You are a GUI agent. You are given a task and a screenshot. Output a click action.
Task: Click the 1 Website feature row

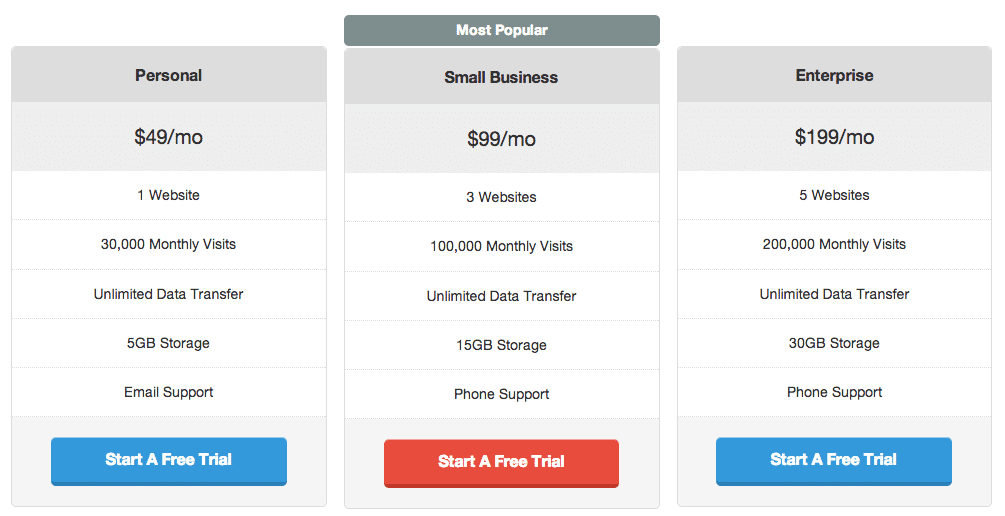pyautogui.click(x=168, y=195)
